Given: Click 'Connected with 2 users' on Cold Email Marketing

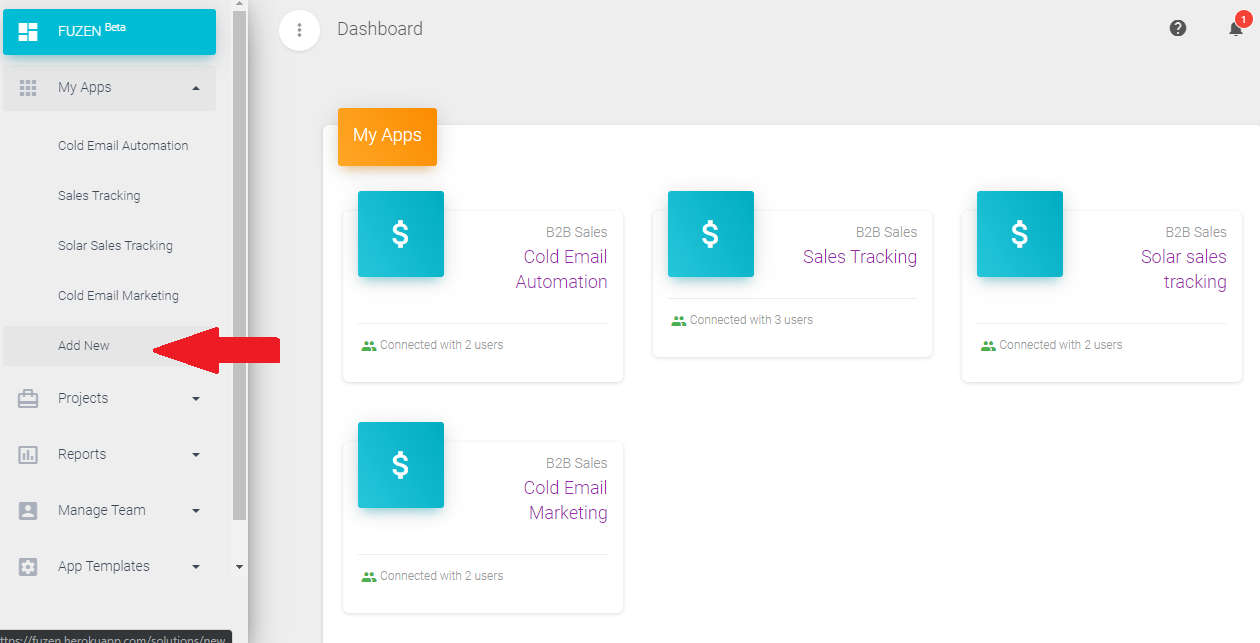Looking at the screenshot, I should (x=441, y=576).
